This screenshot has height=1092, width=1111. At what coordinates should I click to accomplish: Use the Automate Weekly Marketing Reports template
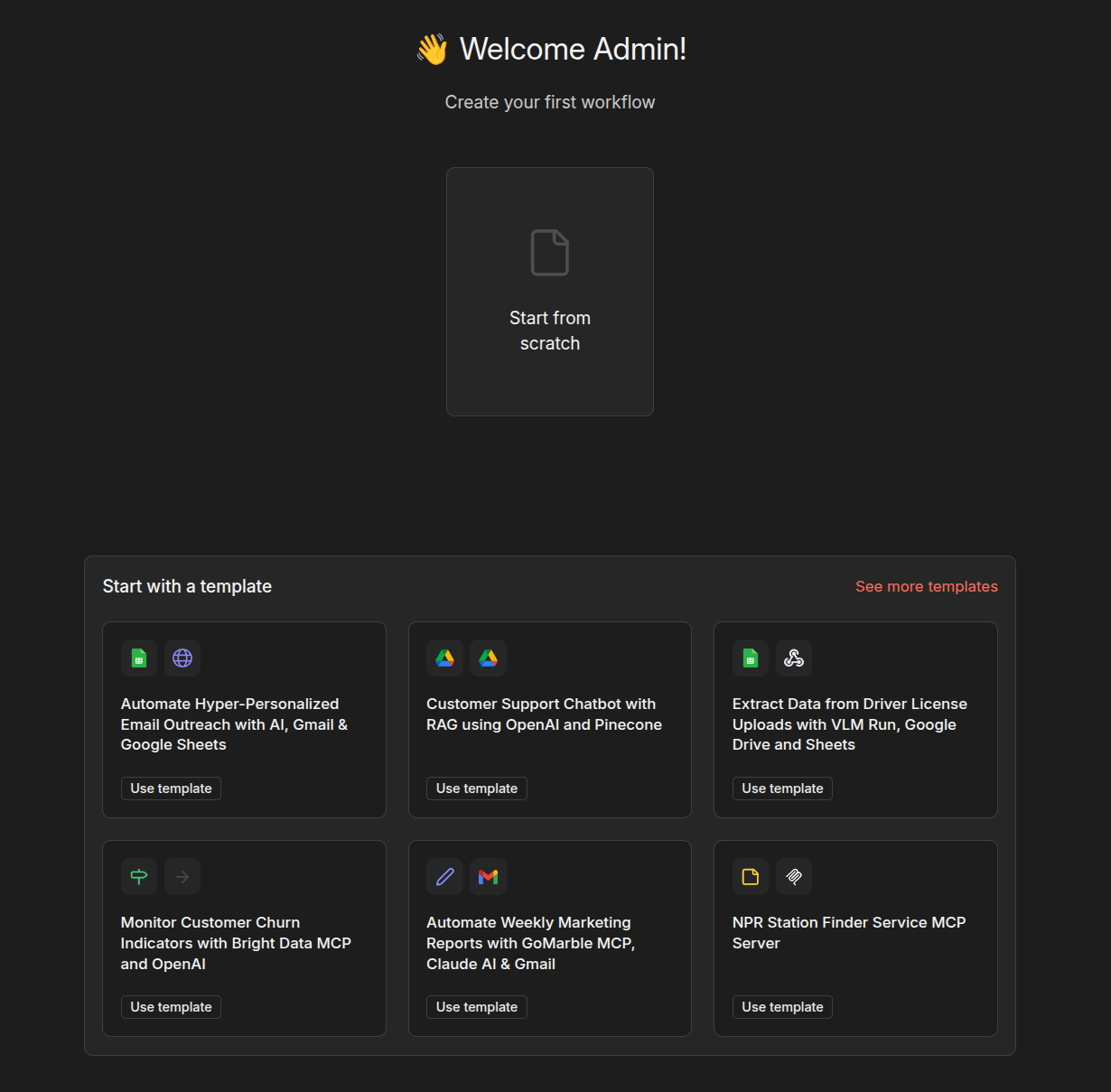click(x=477, y=1007)
